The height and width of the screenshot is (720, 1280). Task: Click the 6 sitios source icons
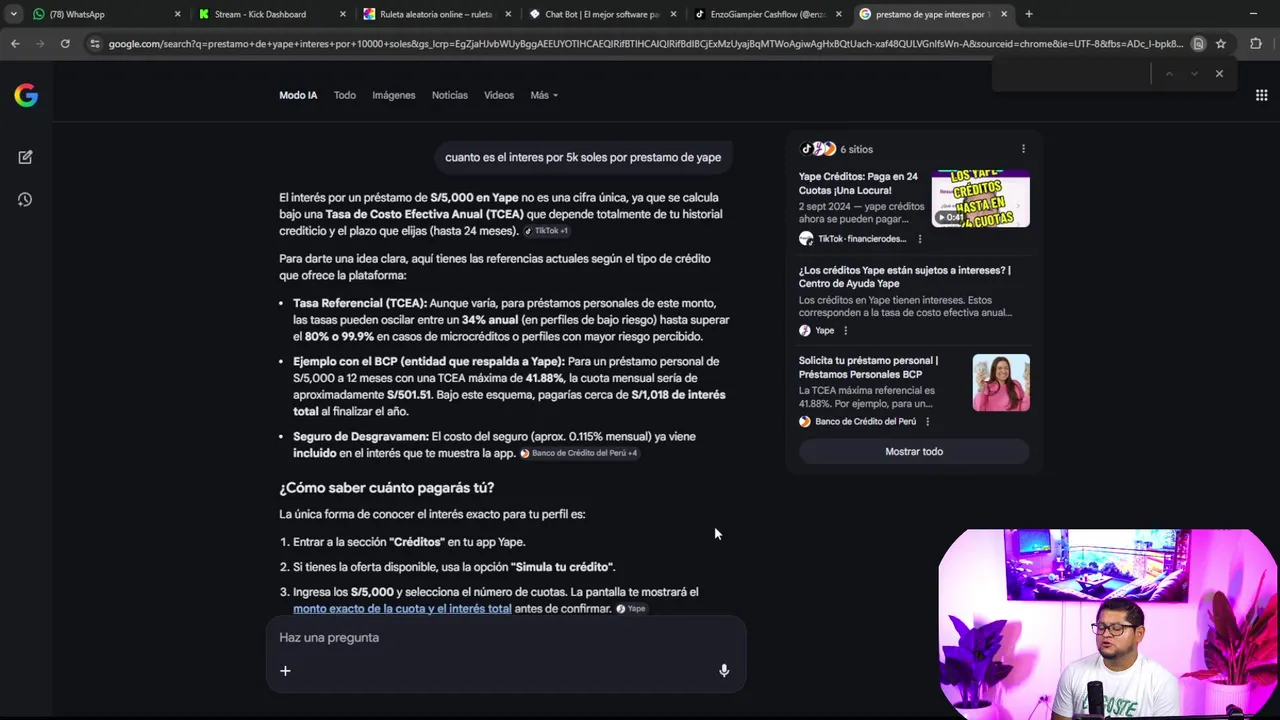818,149
